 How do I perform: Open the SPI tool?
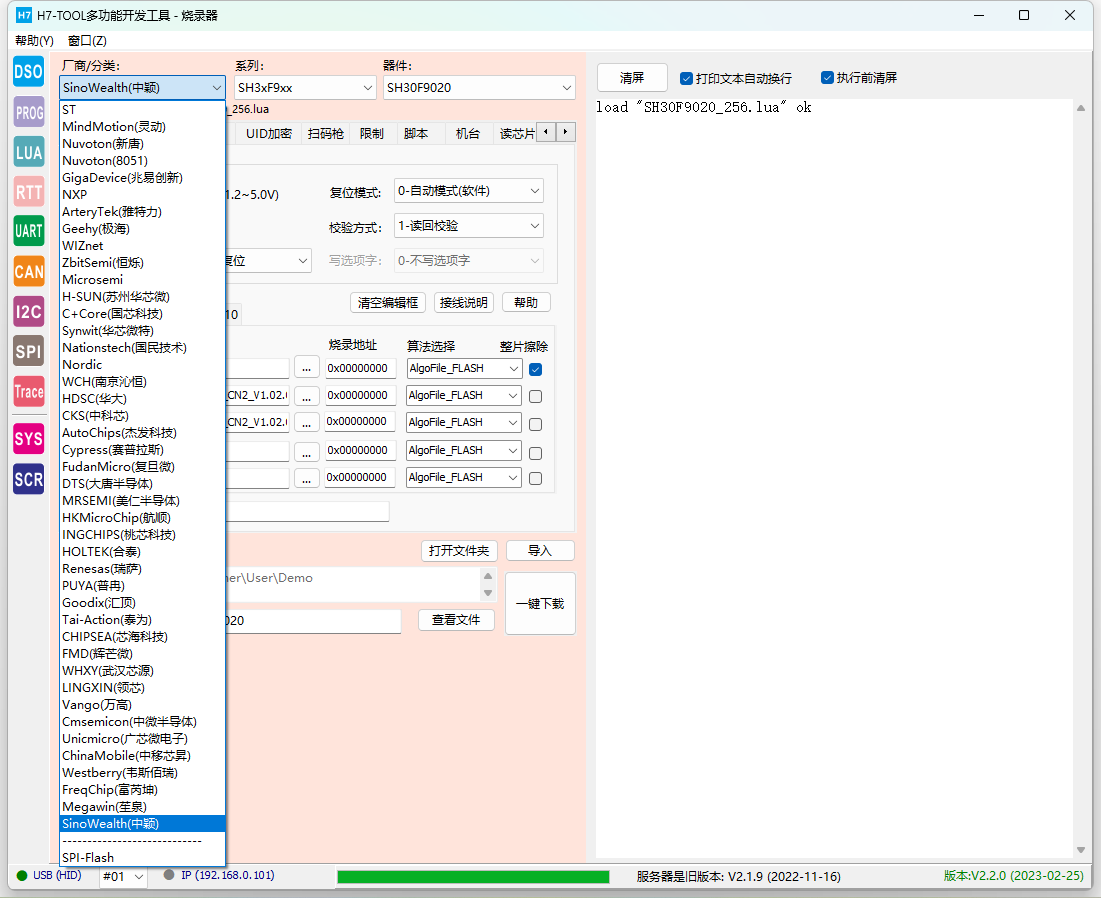29,351
